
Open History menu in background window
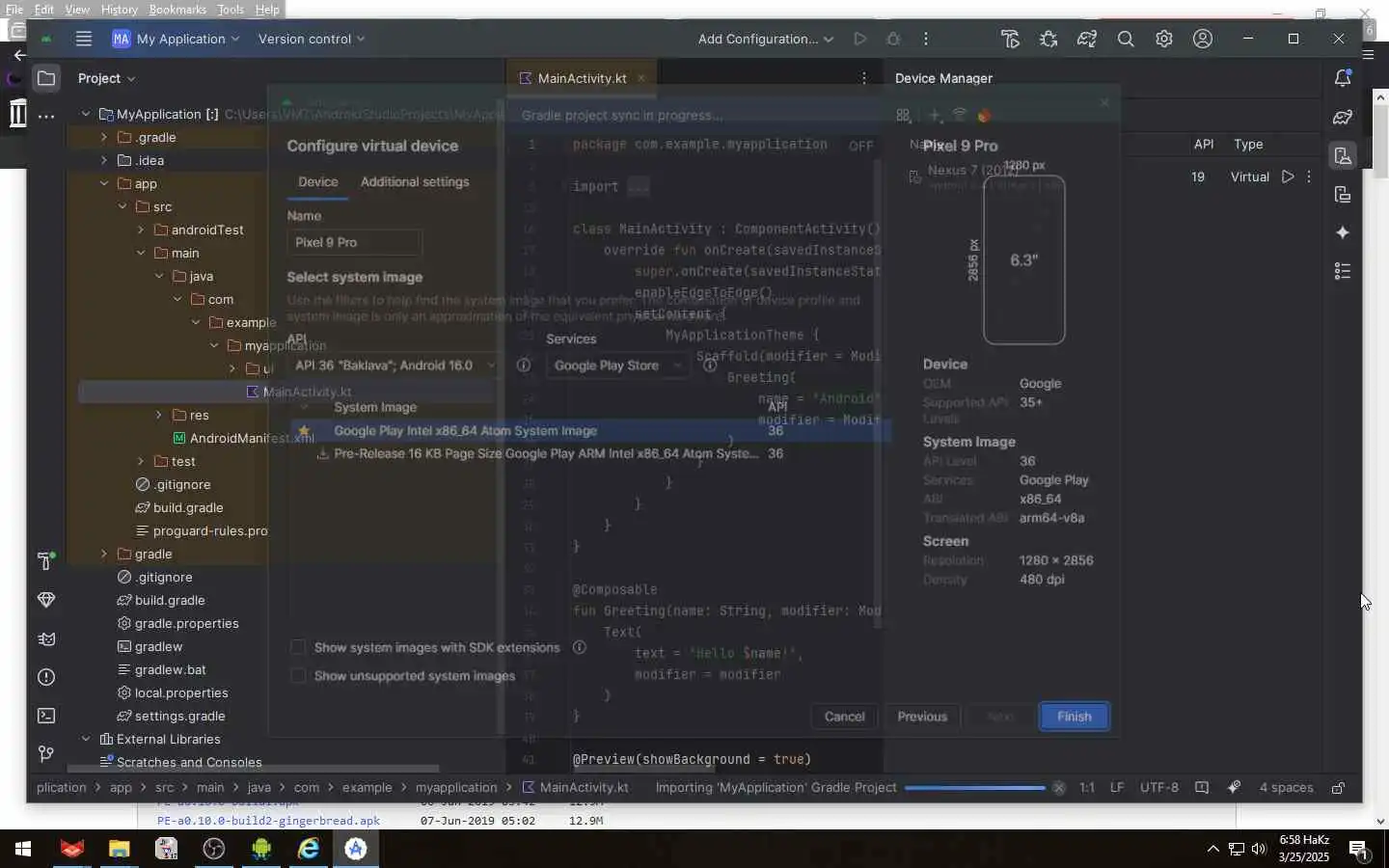(120, 10)
